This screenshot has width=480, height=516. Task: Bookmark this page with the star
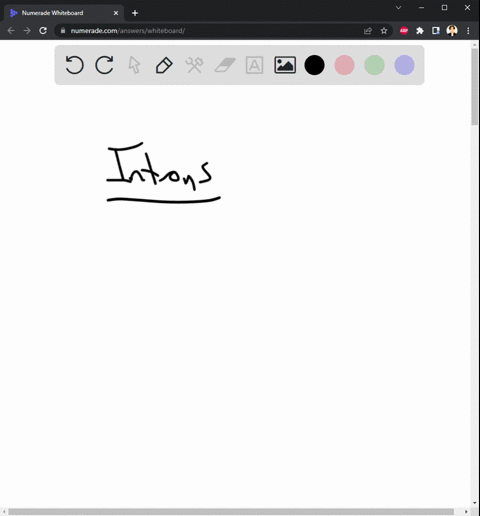tap(384, 31)
